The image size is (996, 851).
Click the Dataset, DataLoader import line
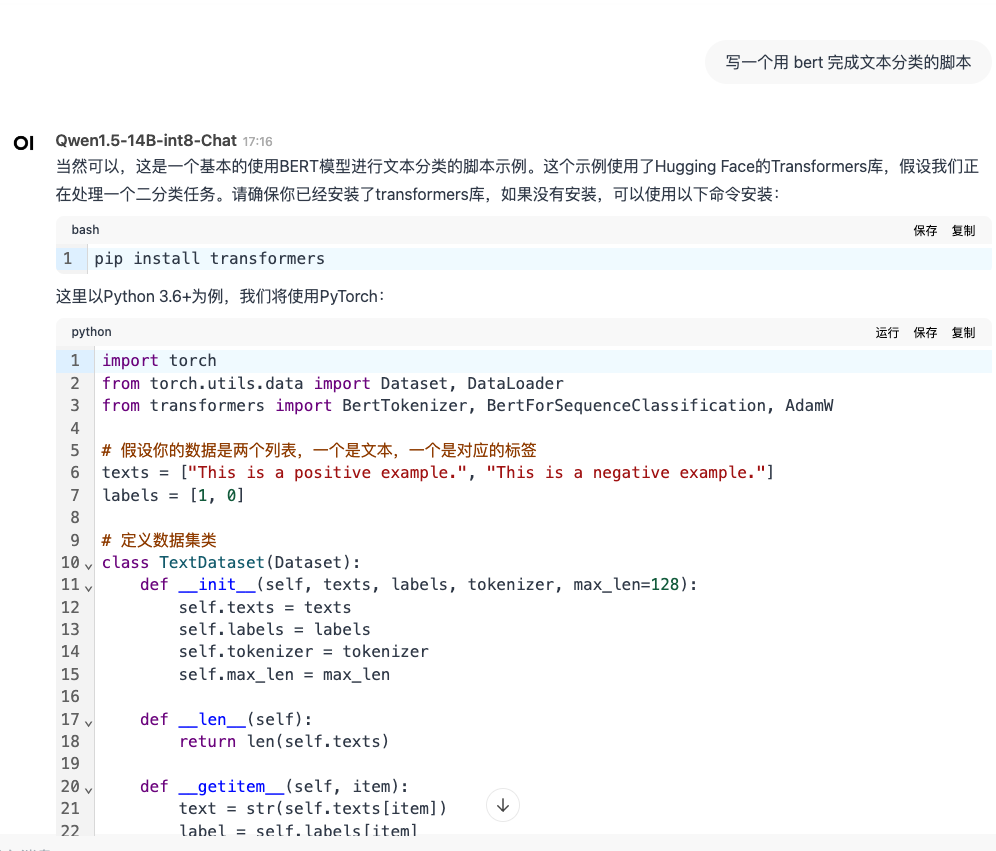(333, 384)
